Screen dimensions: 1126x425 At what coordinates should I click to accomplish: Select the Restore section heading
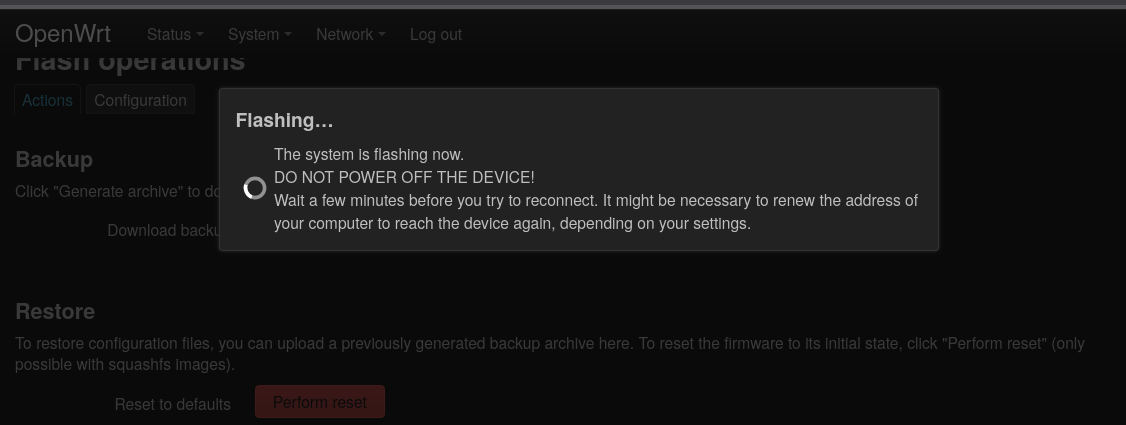coord(55,311)
